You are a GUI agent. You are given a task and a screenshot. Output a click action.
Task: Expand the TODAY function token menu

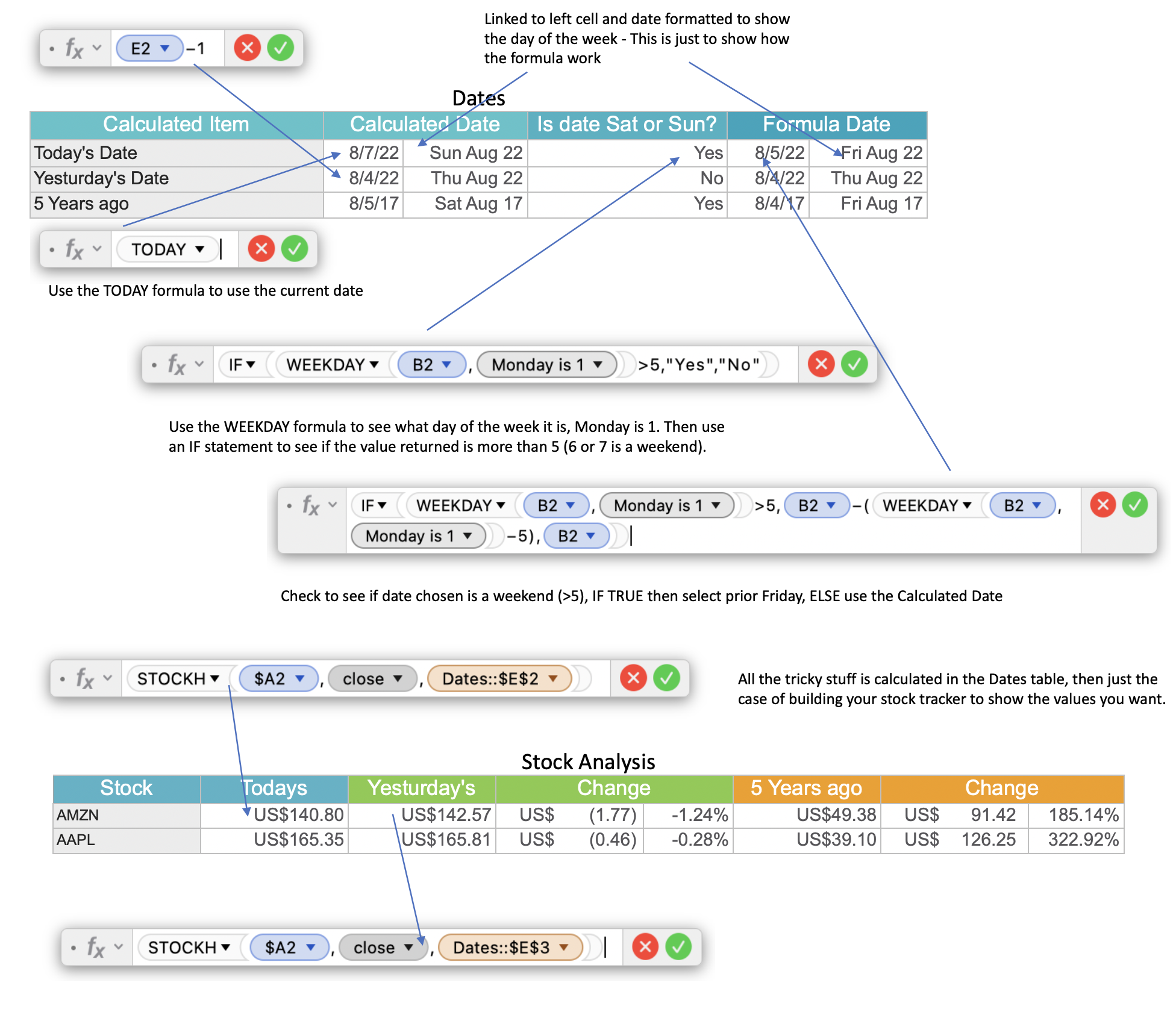coord(199,249)
